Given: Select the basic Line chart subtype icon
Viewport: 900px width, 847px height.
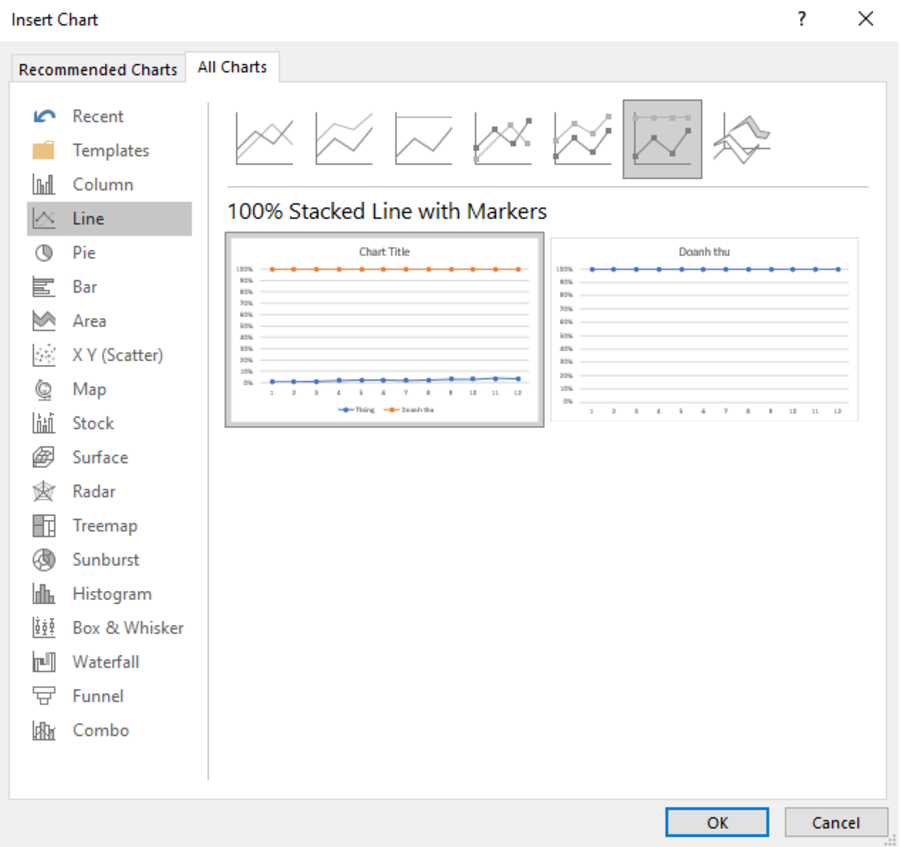Looking at the screenshot, I should pos(264,139).
